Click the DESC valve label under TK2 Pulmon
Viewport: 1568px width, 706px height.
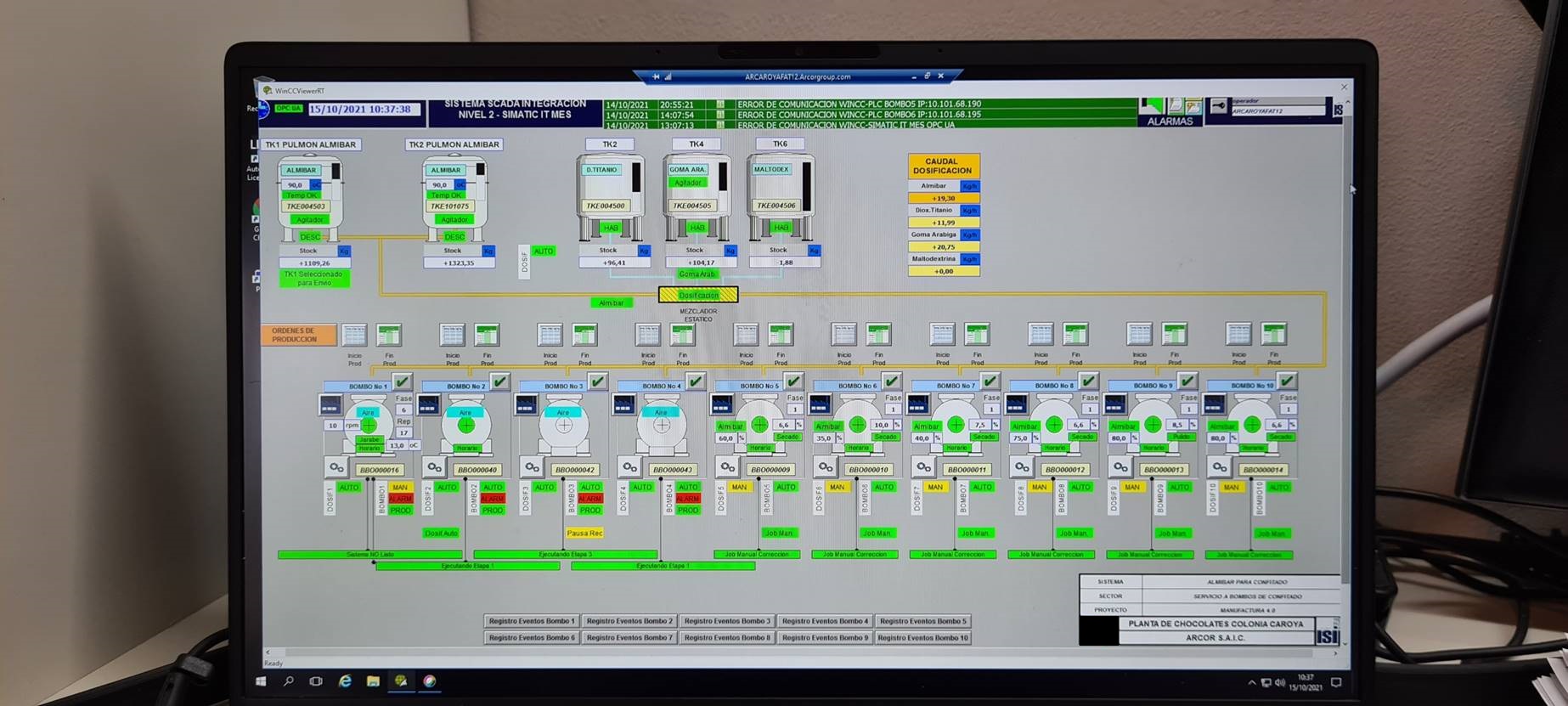[x=454, y=237]
